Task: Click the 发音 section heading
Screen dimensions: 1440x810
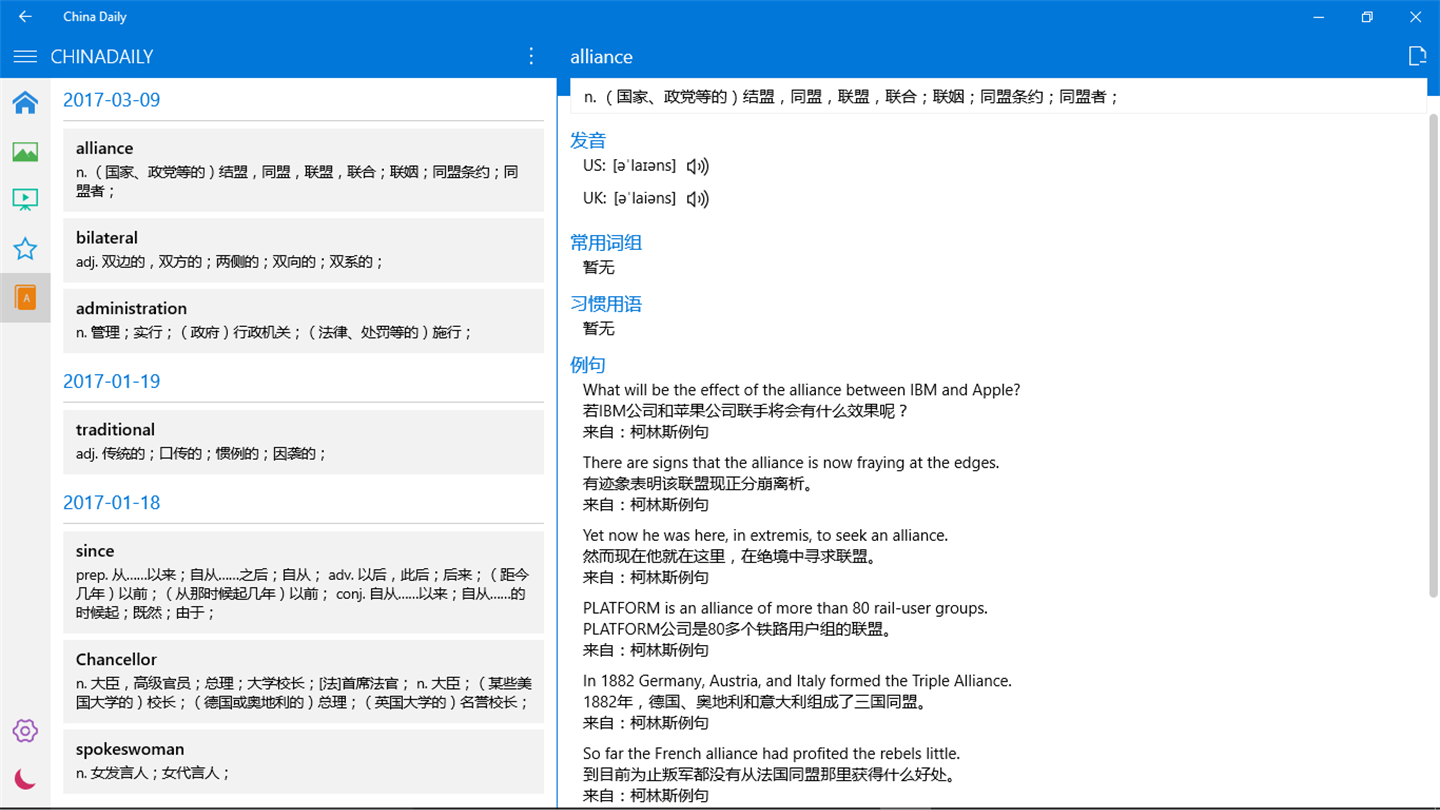Action: 588,141
